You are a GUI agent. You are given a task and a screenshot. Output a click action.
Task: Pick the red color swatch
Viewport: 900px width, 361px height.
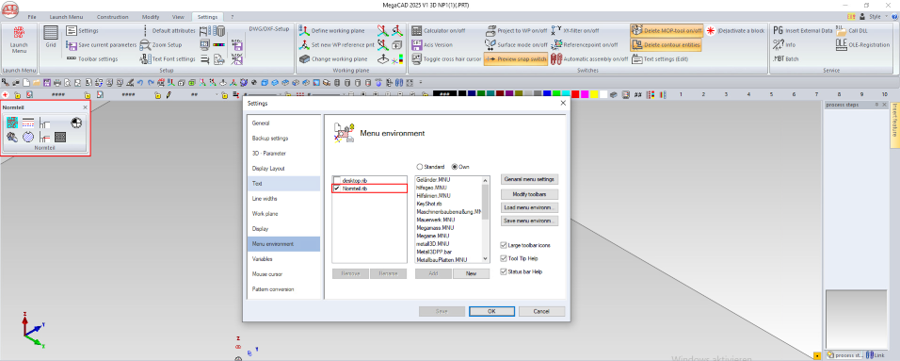576,94
